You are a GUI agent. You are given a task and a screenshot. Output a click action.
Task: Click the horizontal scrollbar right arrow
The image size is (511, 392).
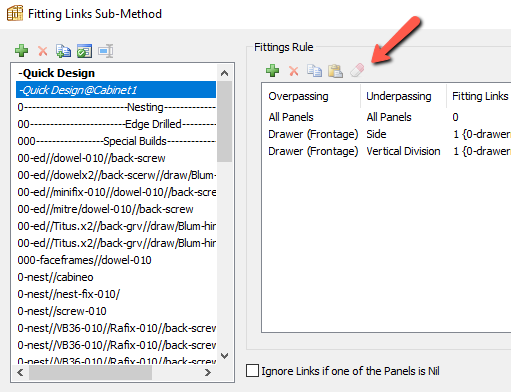click(x=208, y=372)
